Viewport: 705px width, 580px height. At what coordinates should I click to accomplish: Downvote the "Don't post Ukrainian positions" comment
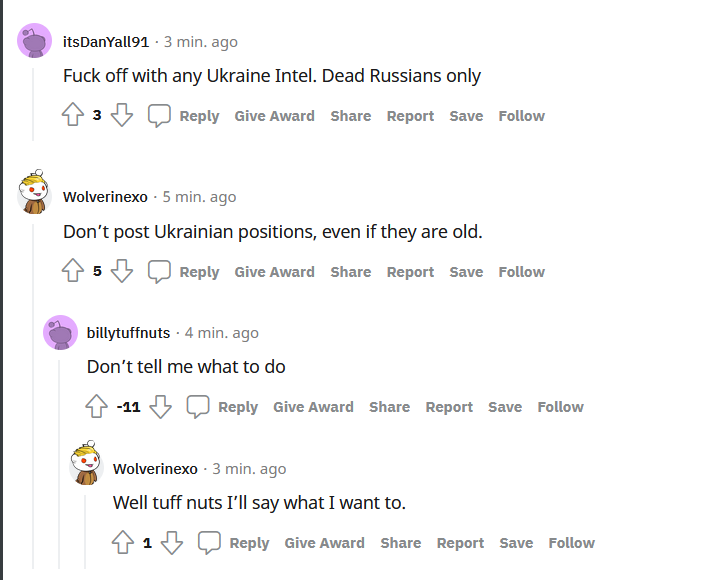tap(122, 271)
